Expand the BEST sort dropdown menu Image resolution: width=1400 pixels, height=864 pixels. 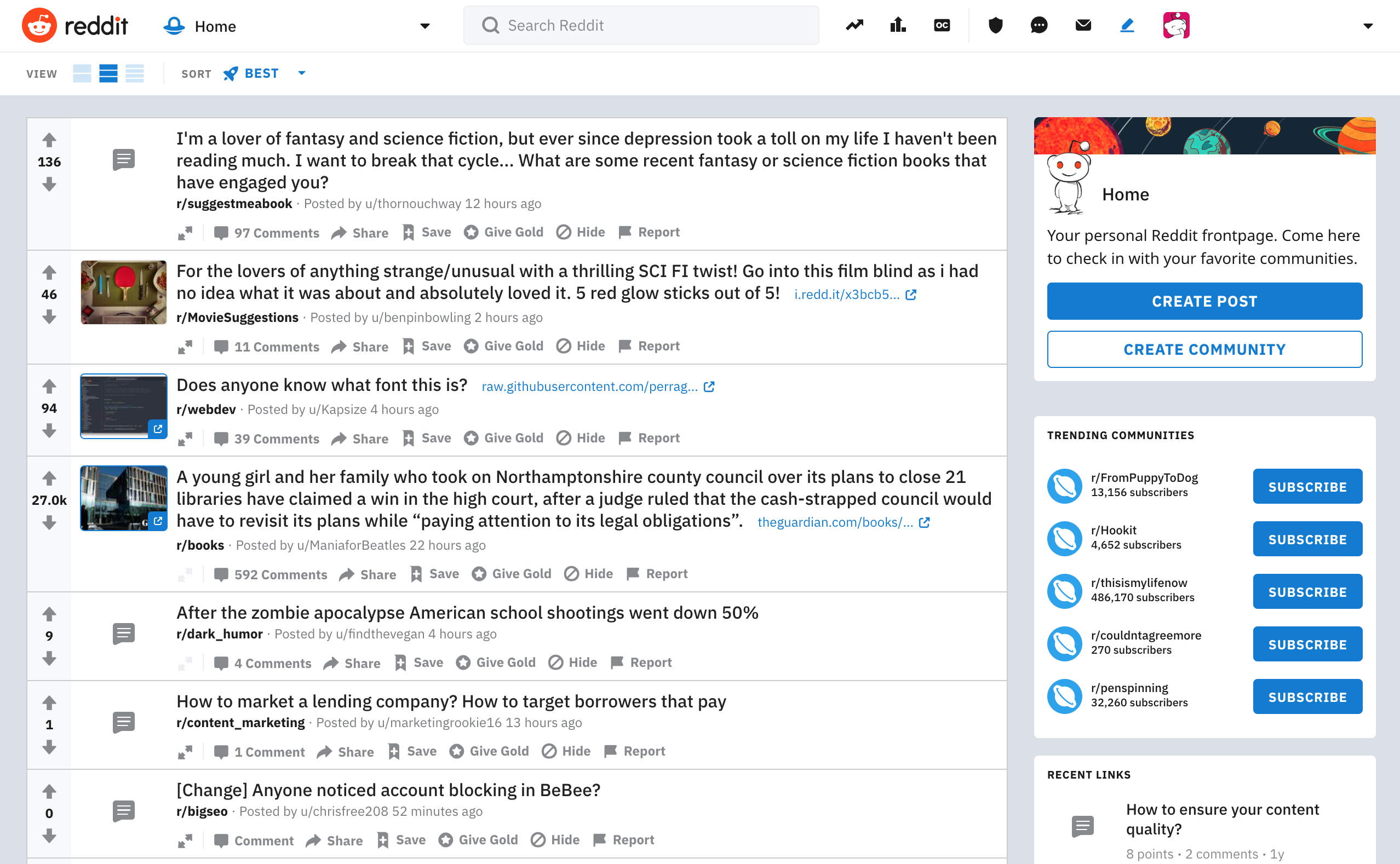tap(301, 73)
